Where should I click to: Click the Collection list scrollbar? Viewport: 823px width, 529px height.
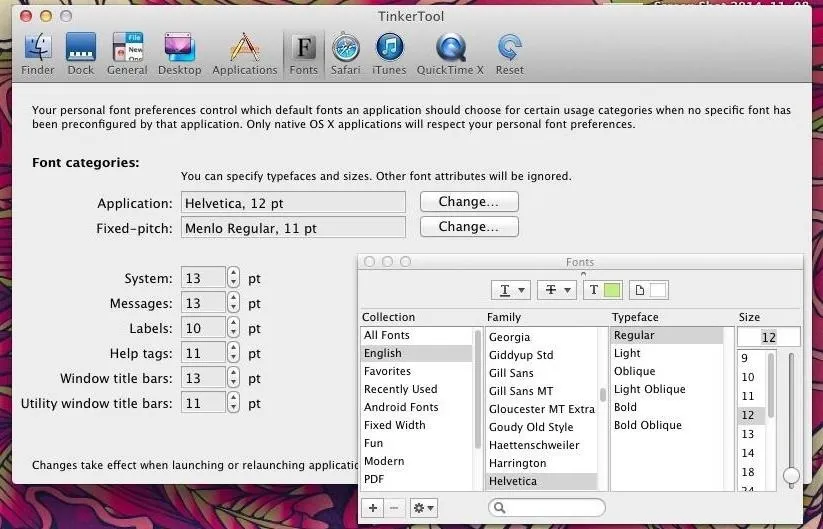coord(478,389)
